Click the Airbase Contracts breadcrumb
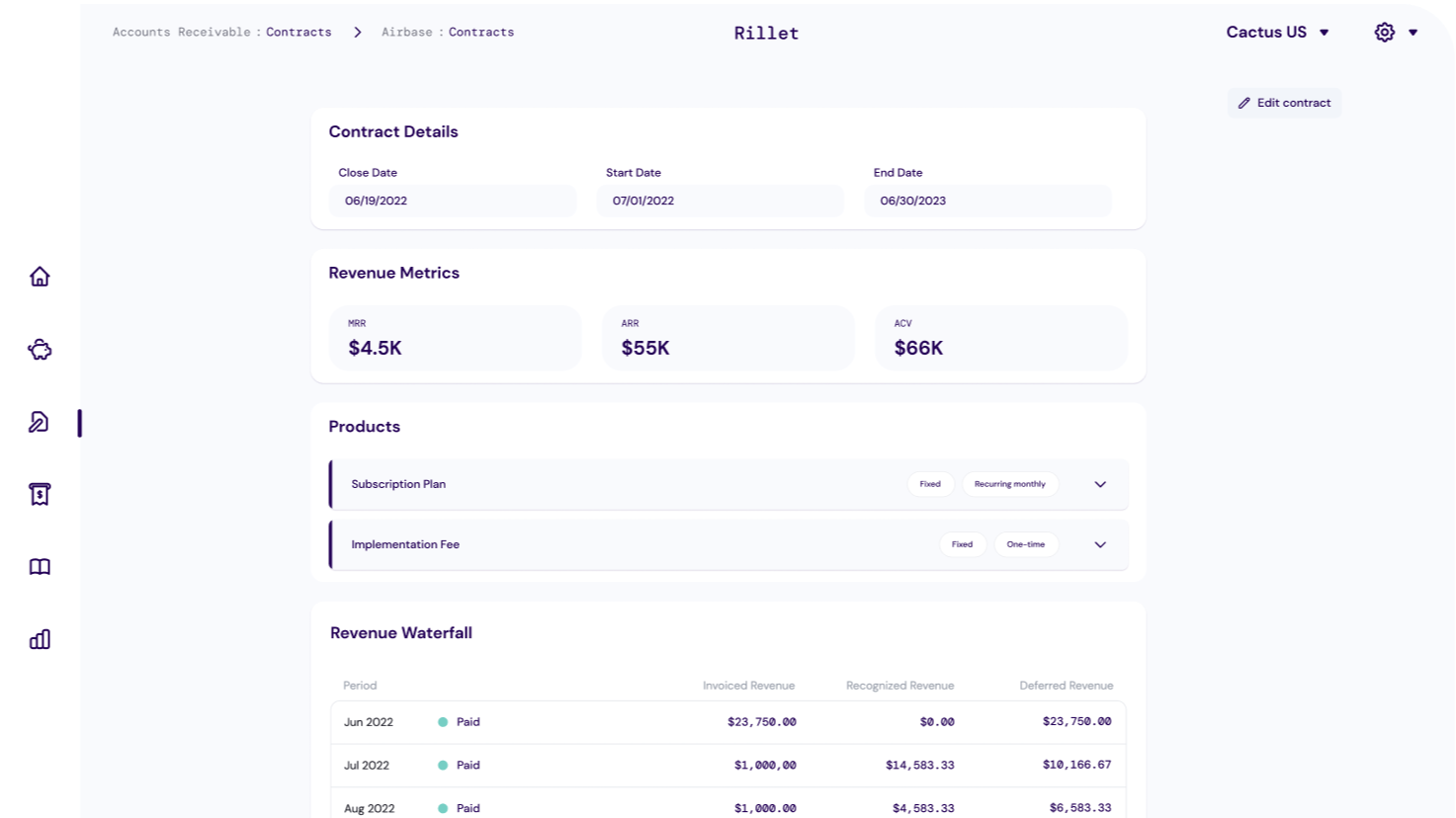Viewport: 1456px width, 818px height. point(448,33)
